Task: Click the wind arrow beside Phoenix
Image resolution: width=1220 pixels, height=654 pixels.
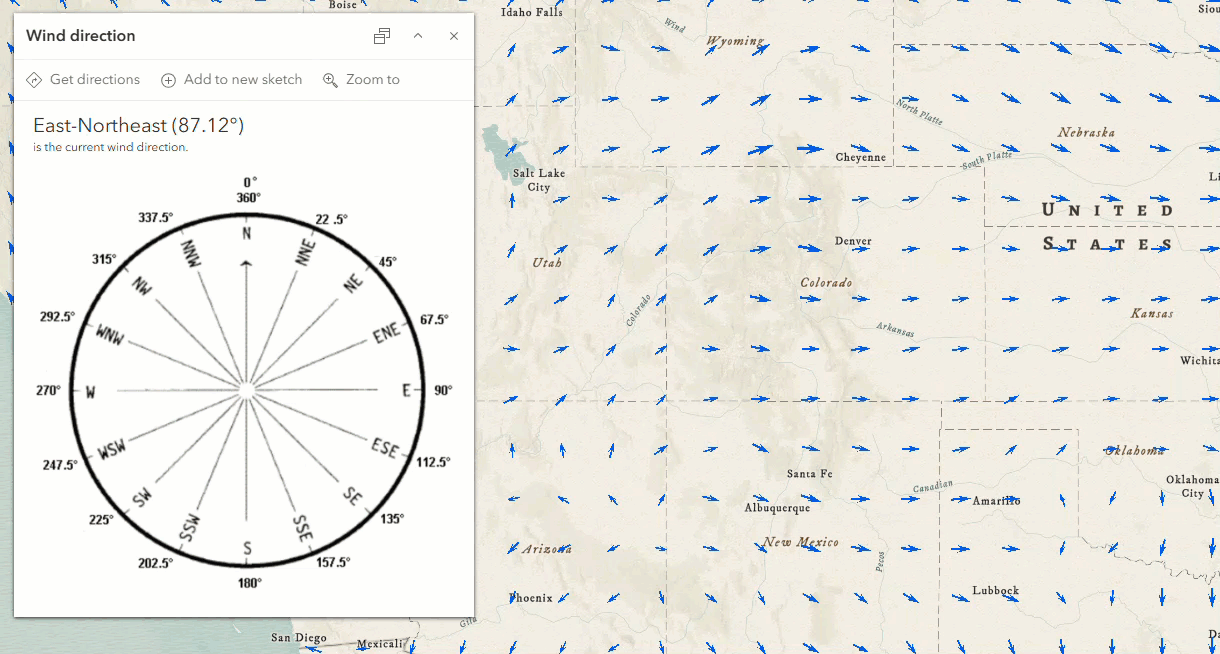Action: (x=565, y=595)
